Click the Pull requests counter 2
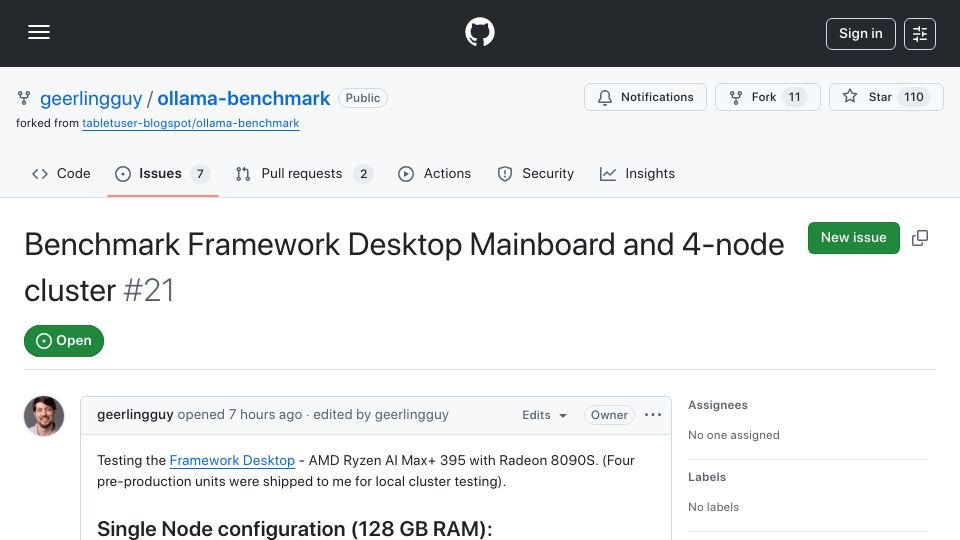960x540 pixels. 363,174
